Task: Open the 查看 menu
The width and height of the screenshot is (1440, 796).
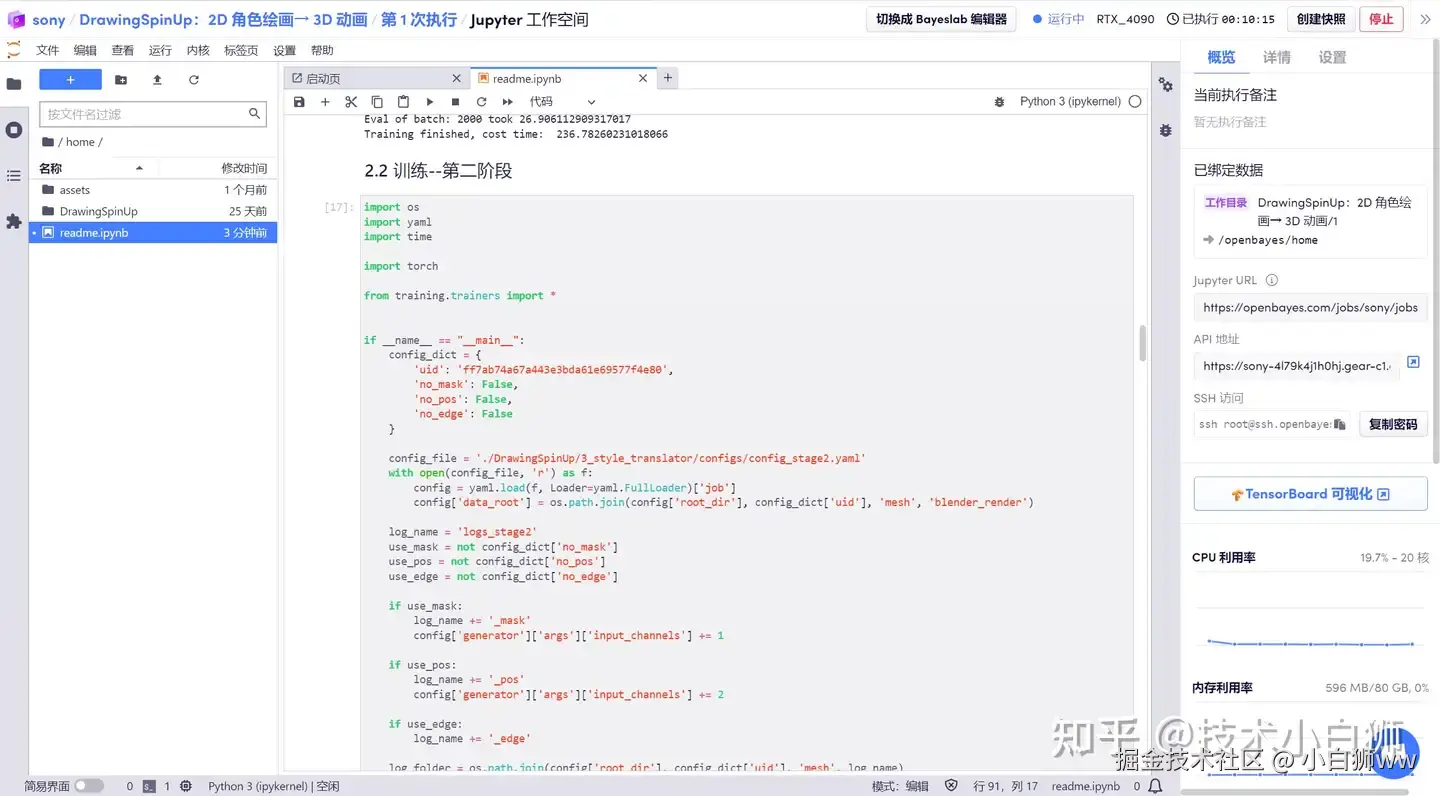Action: [x=123, y=50]
